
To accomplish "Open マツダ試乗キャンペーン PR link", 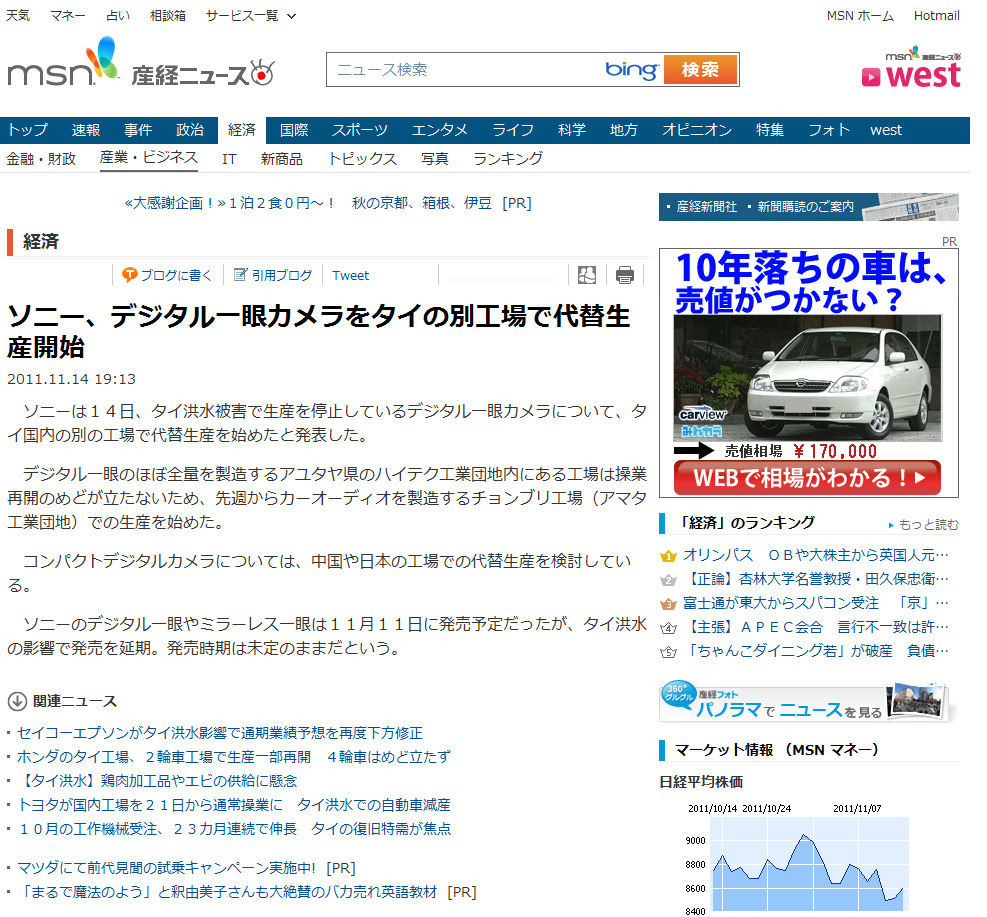I will (166, 869).
